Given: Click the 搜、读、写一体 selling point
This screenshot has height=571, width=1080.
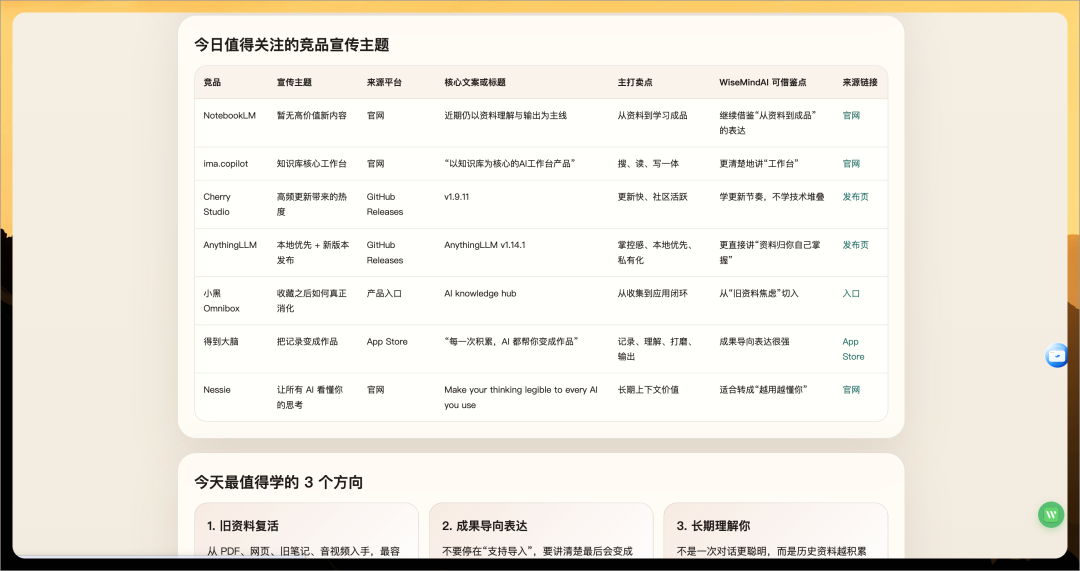Looking at the screenshot, I should tap(648, 164).
